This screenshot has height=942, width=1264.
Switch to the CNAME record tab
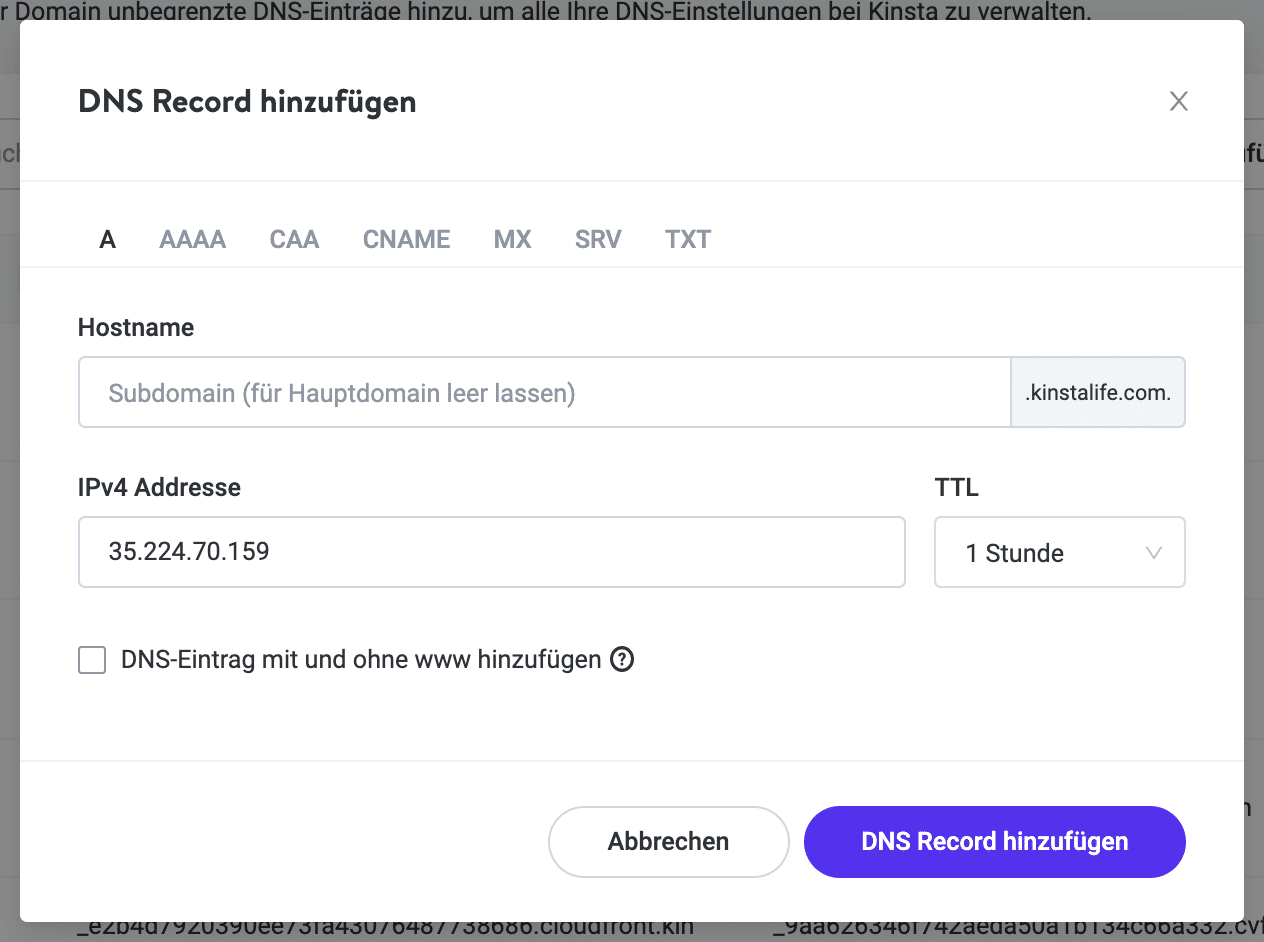coord(406,239)
